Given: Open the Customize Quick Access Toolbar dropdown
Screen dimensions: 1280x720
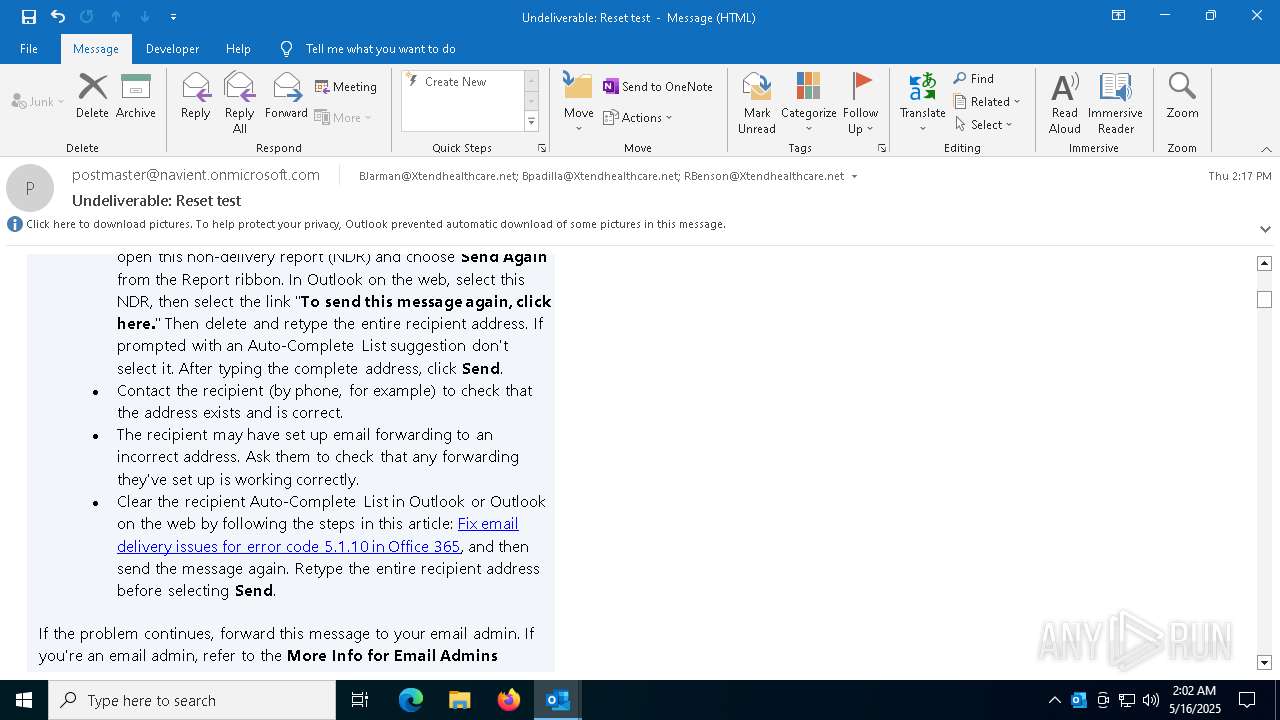Looking at the screenshot, I should [173, 17].
